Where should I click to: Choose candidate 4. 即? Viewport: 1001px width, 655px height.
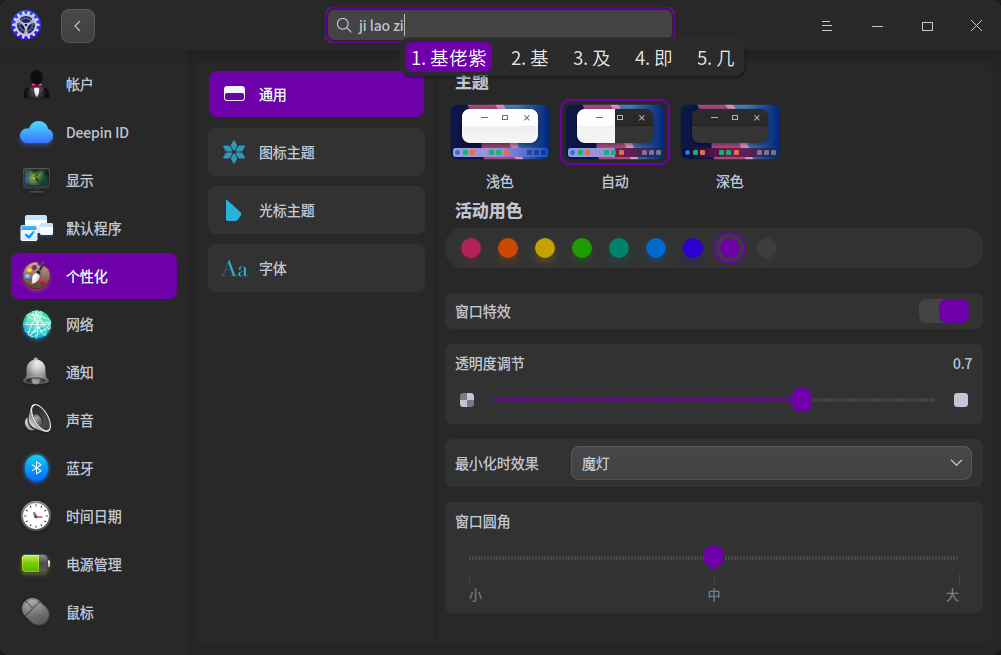click(x=653, y=58)
